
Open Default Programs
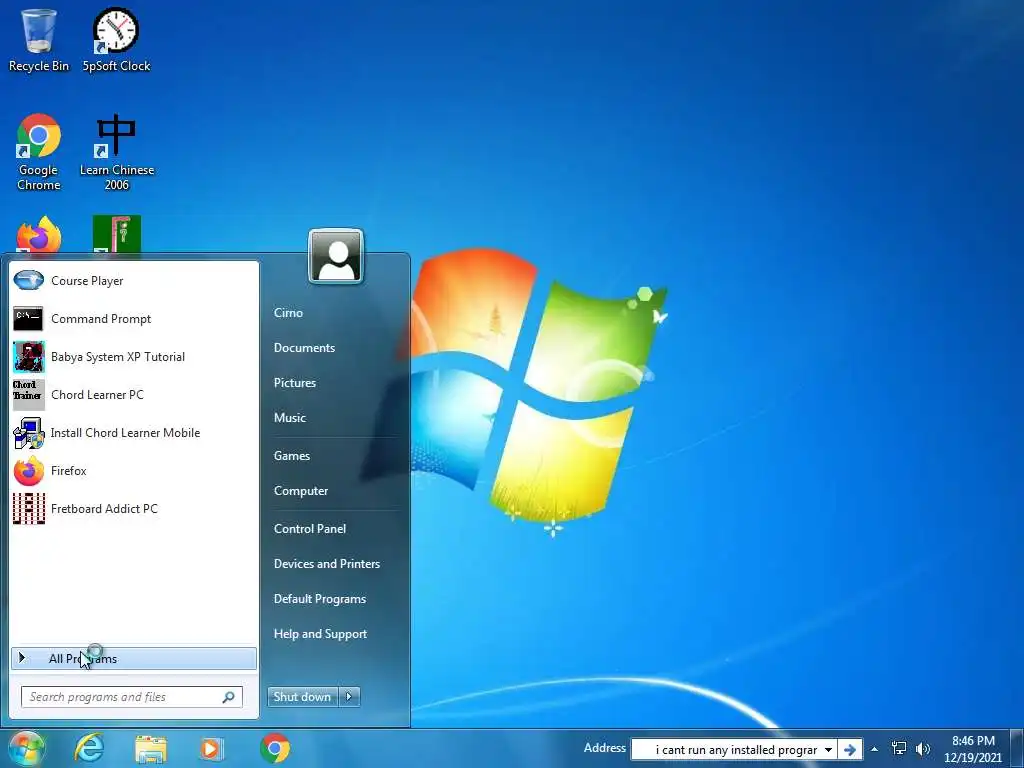pos(320,599)
